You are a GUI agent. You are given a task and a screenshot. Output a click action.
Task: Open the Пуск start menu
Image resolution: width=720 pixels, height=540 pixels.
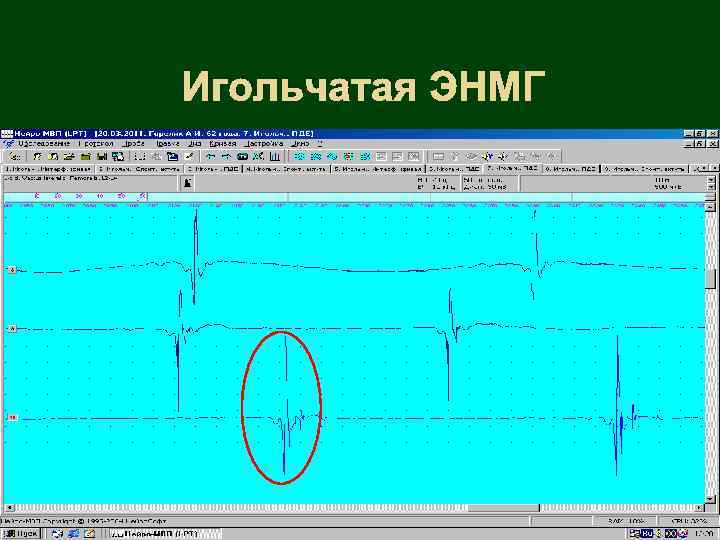pos(21,534)
